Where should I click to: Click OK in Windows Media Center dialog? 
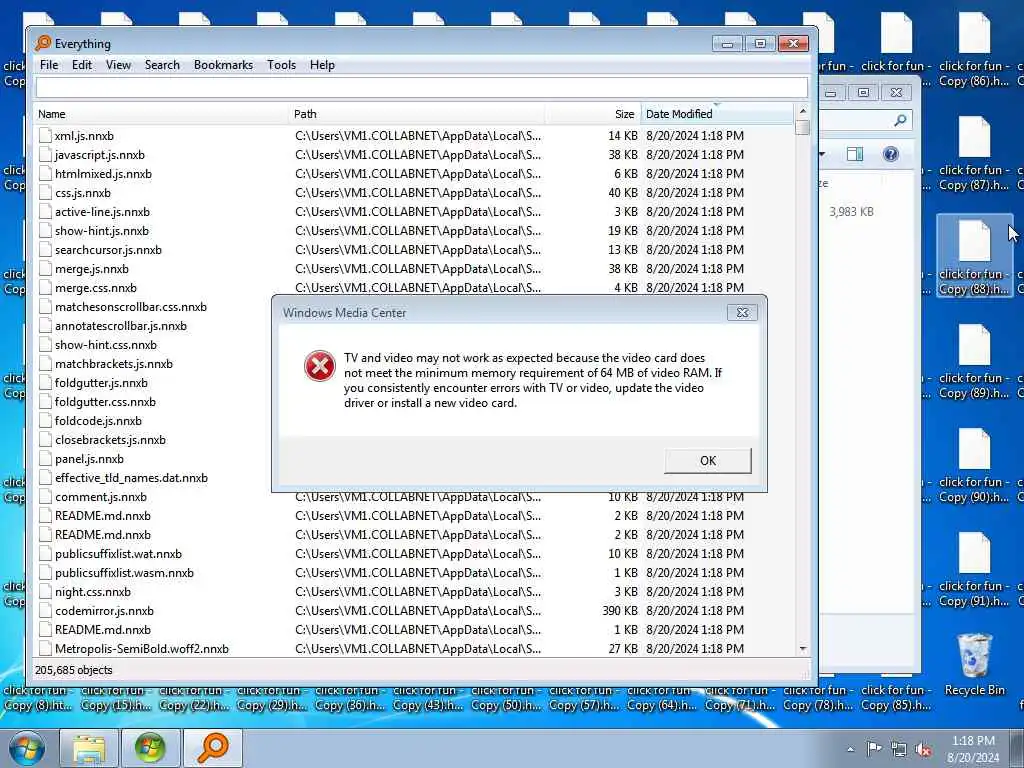[x=707, y=460]
